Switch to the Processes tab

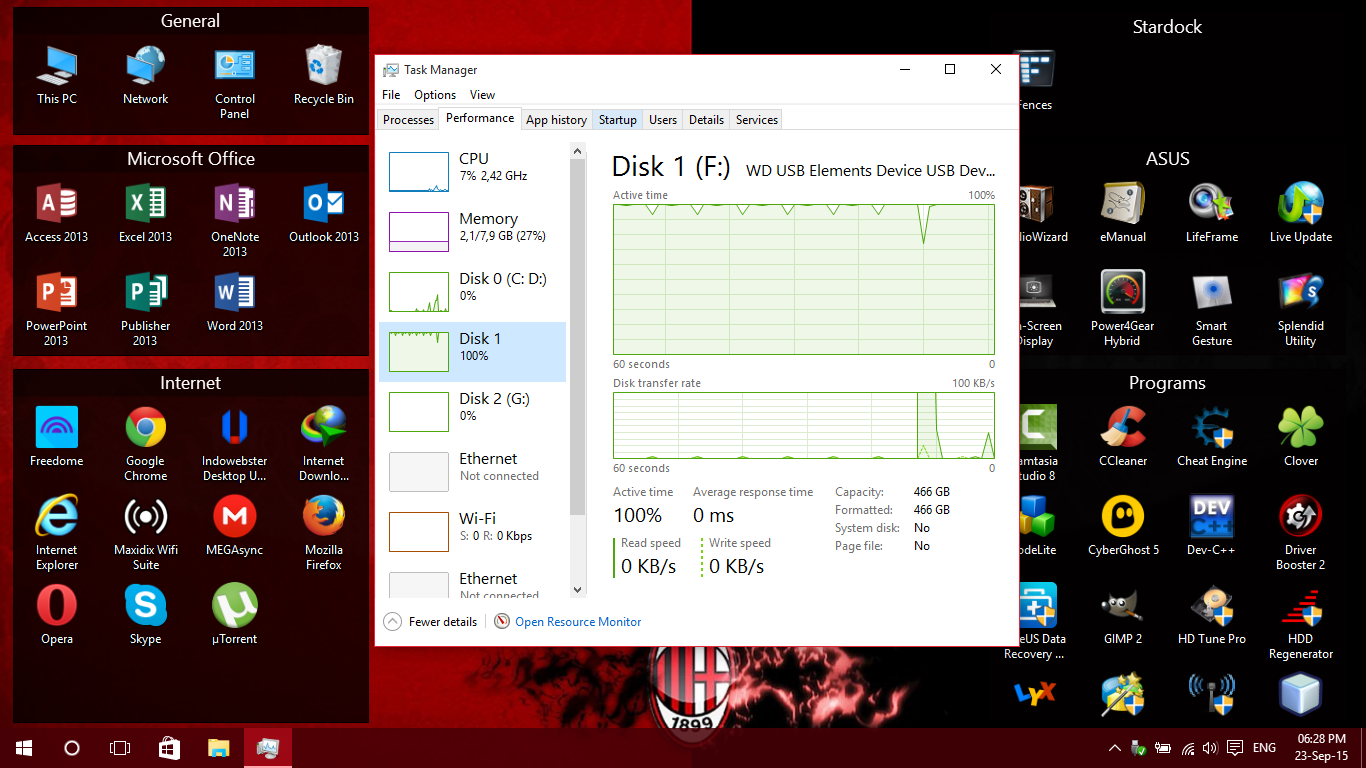point(409,120)
